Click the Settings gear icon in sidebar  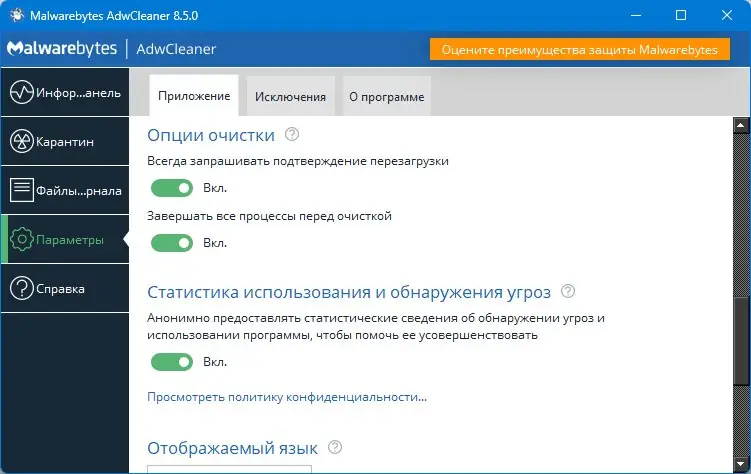(21, 240)
